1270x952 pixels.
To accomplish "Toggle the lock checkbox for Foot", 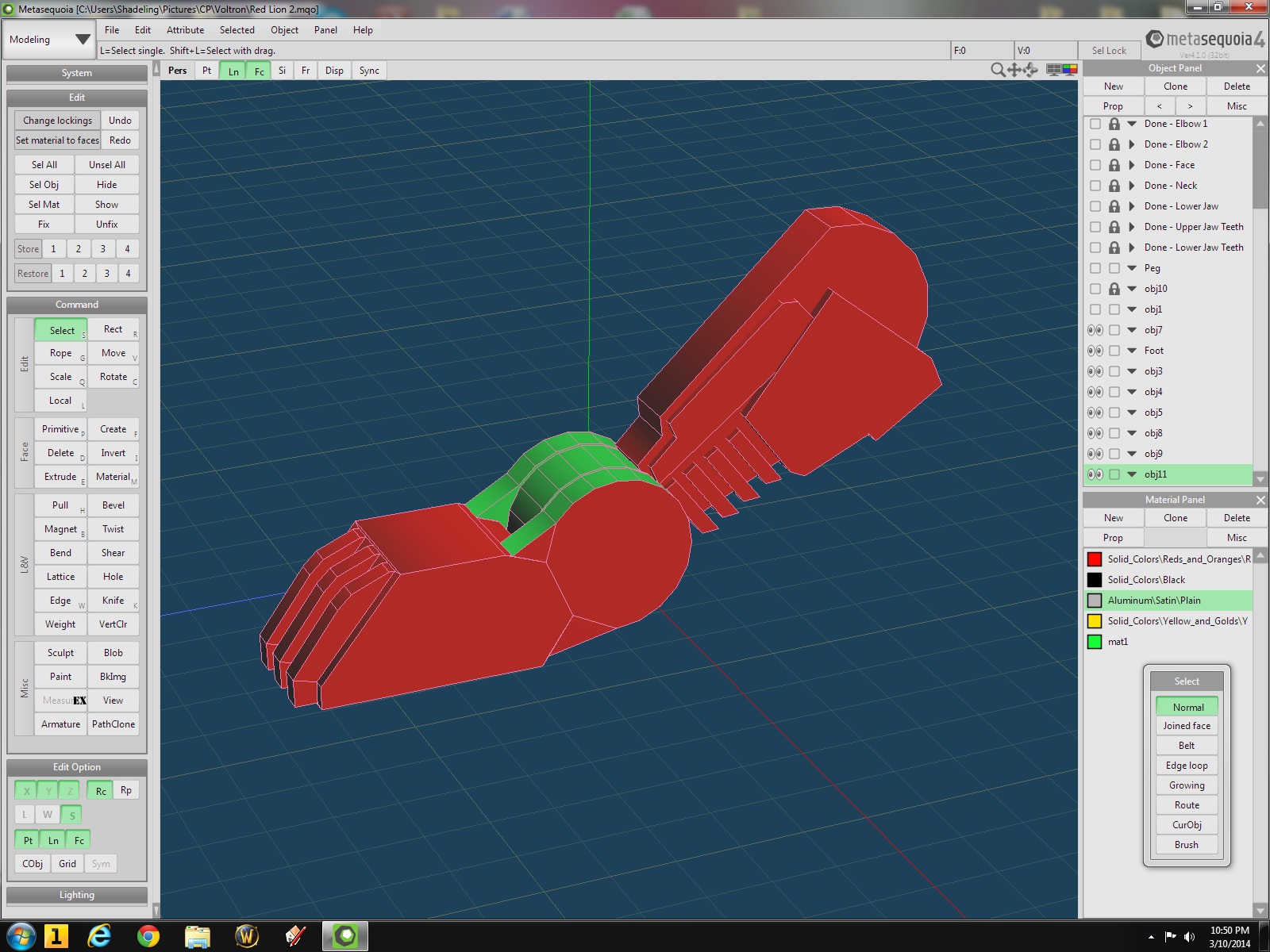I will tap(1114, 351).
